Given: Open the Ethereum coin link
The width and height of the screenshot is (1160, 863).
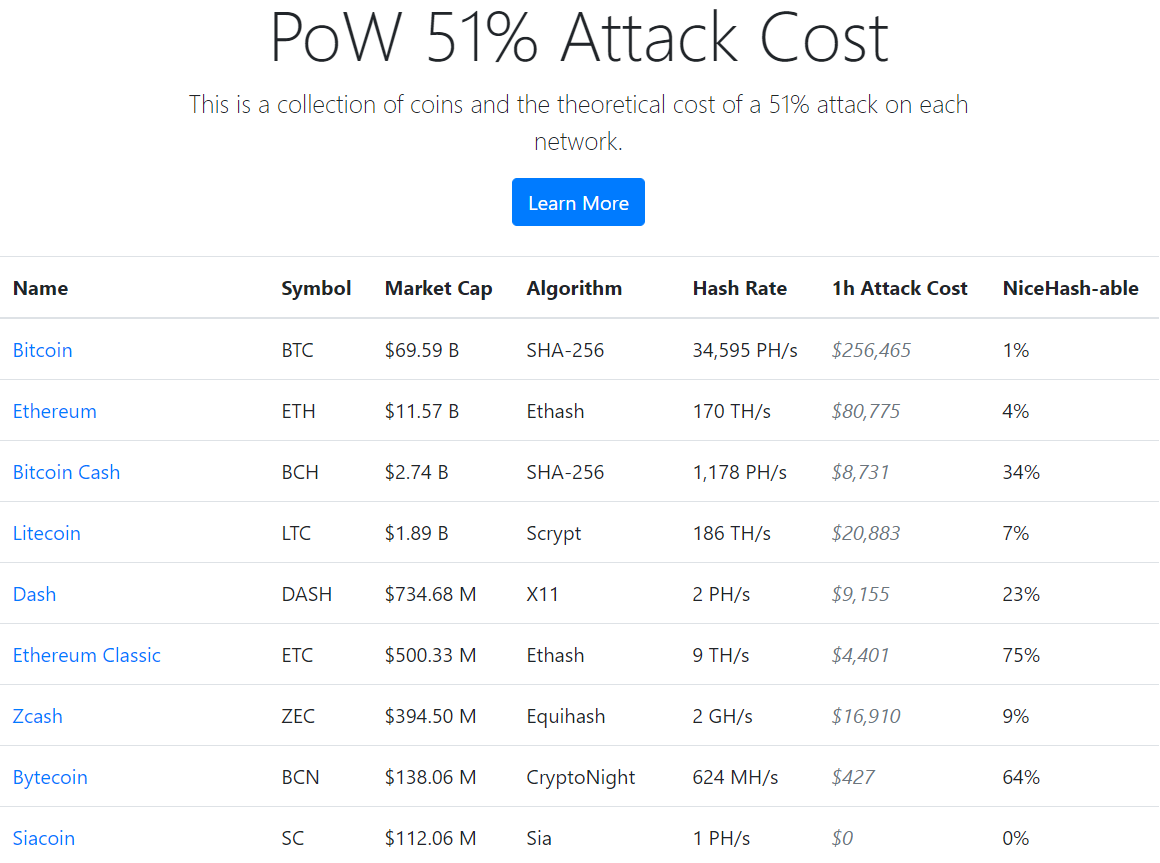Looking at the screenshot, I should tap(55, 411).
